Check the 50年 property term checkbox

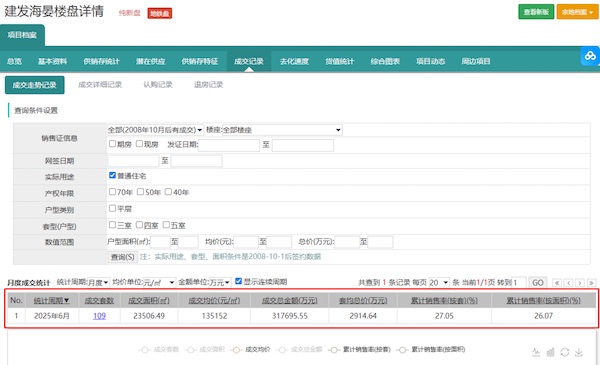pyautogui.click(x=140, y=192)
